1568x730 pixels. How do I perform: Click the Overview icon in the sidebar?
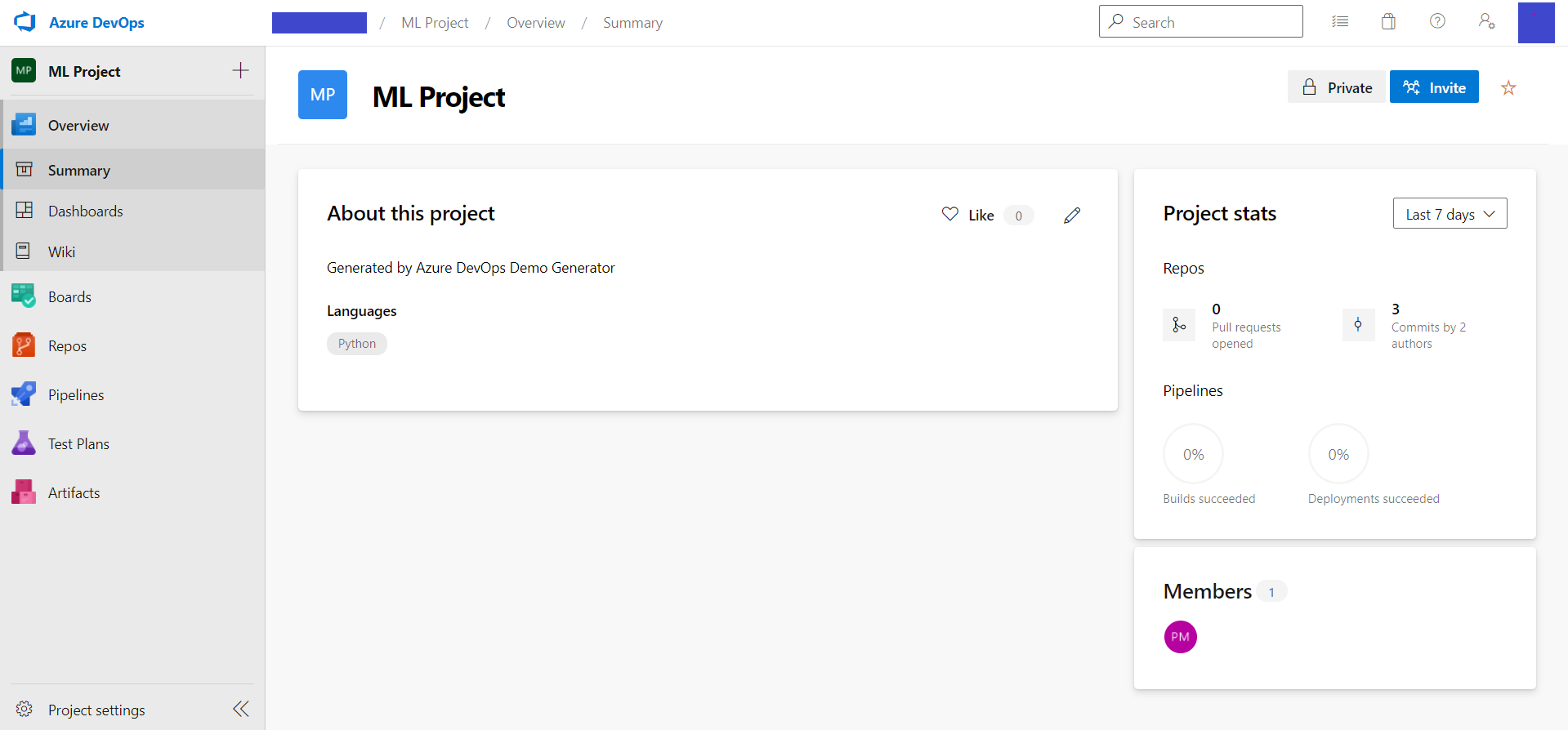click(x=24, y=125)
